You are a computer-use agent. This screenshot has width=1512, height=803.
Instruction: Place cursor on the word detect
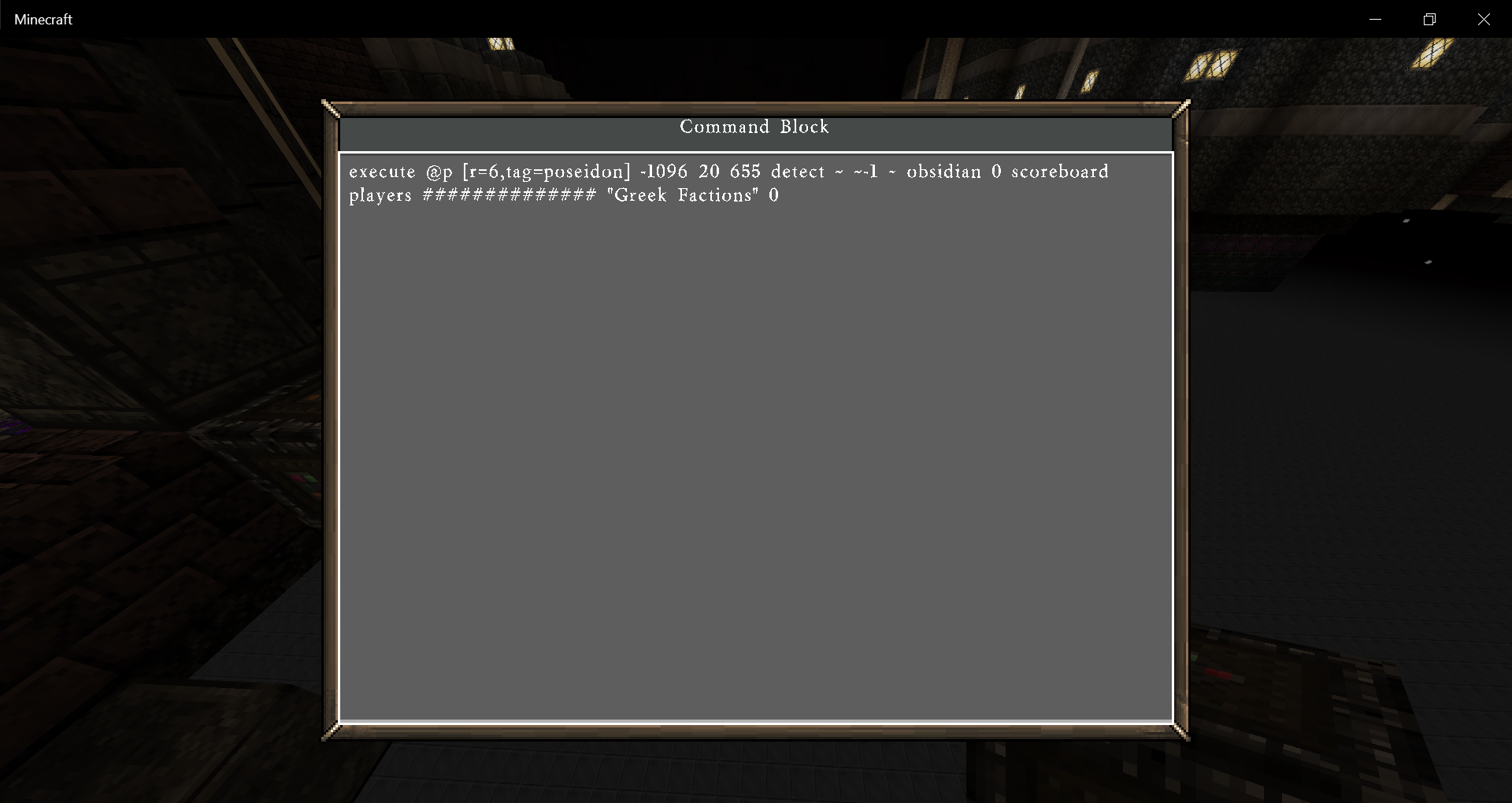tap(798, 172)
